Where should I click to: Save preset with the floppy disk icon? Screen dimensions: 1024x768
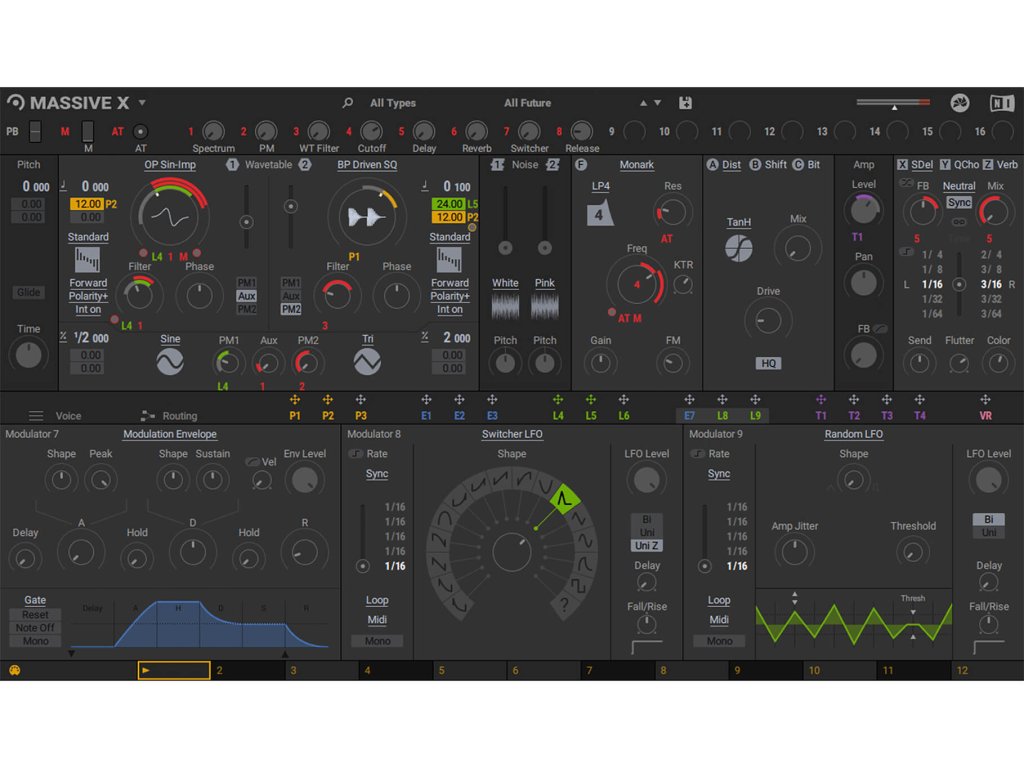685,103
